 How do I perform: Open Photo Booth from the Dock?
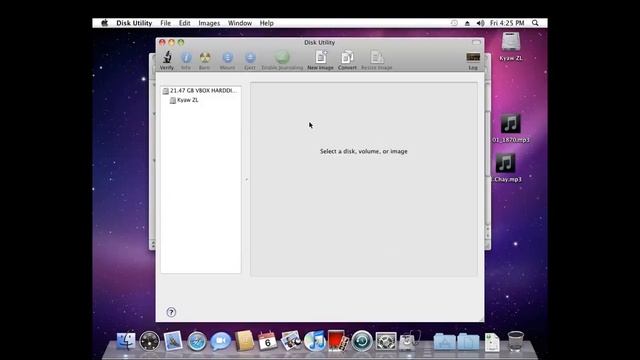338,341
